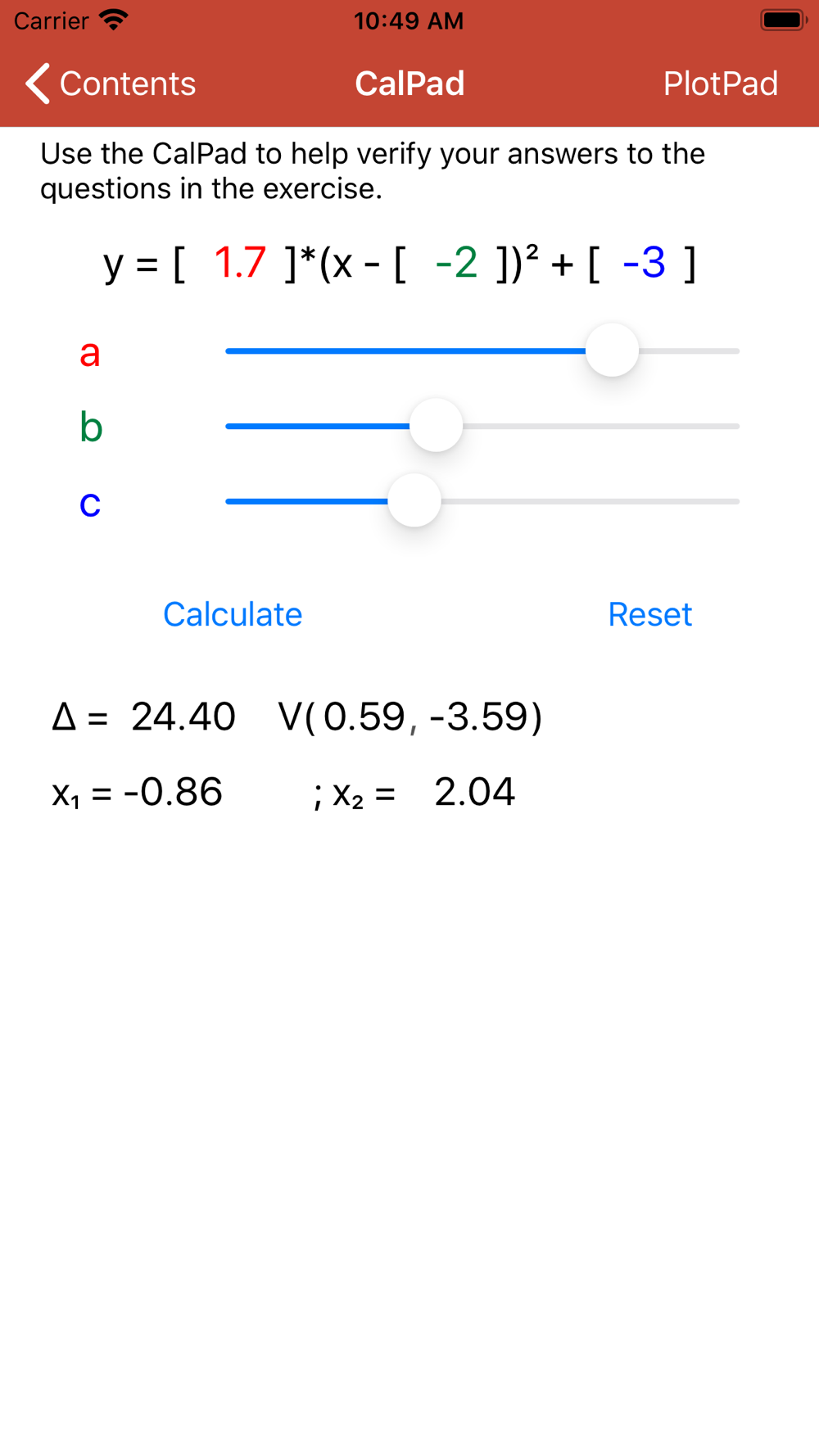Tap the vertex V(0.59, -3.59) result

tap(410, 717)
